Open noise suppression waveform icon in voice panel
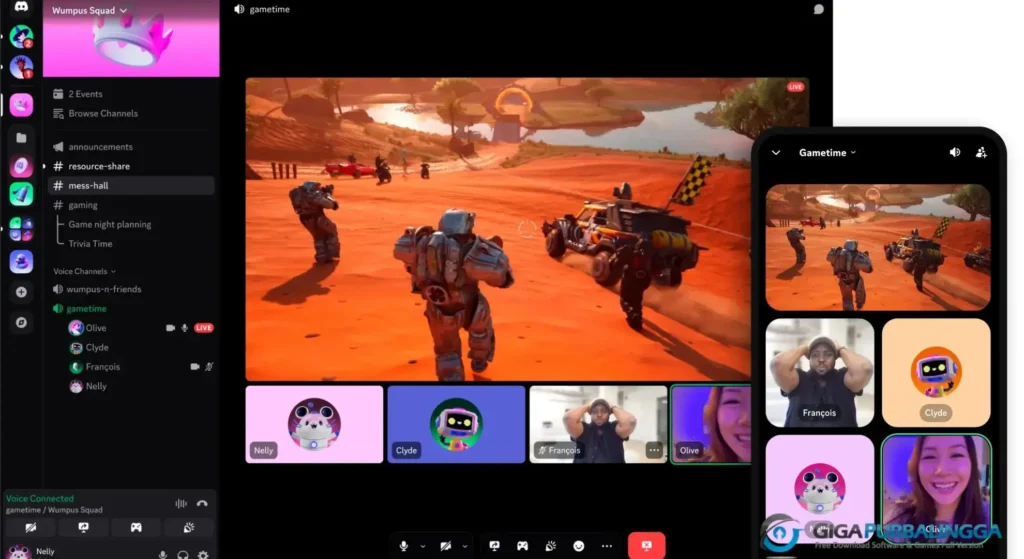Screen dimensions: 1024x559 click(181, 503)
